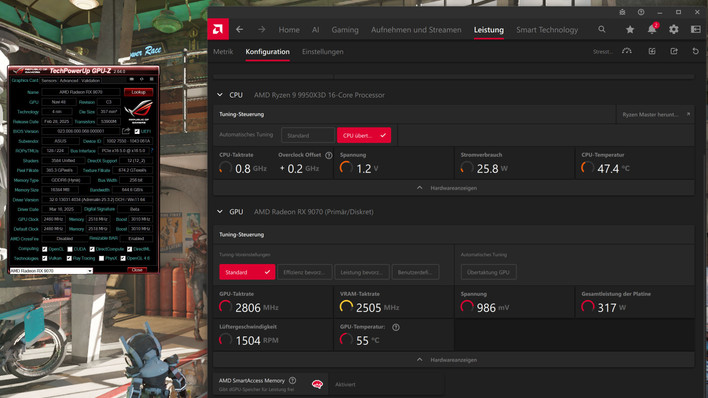Reset tuning with the undo icon

(695, 51)
